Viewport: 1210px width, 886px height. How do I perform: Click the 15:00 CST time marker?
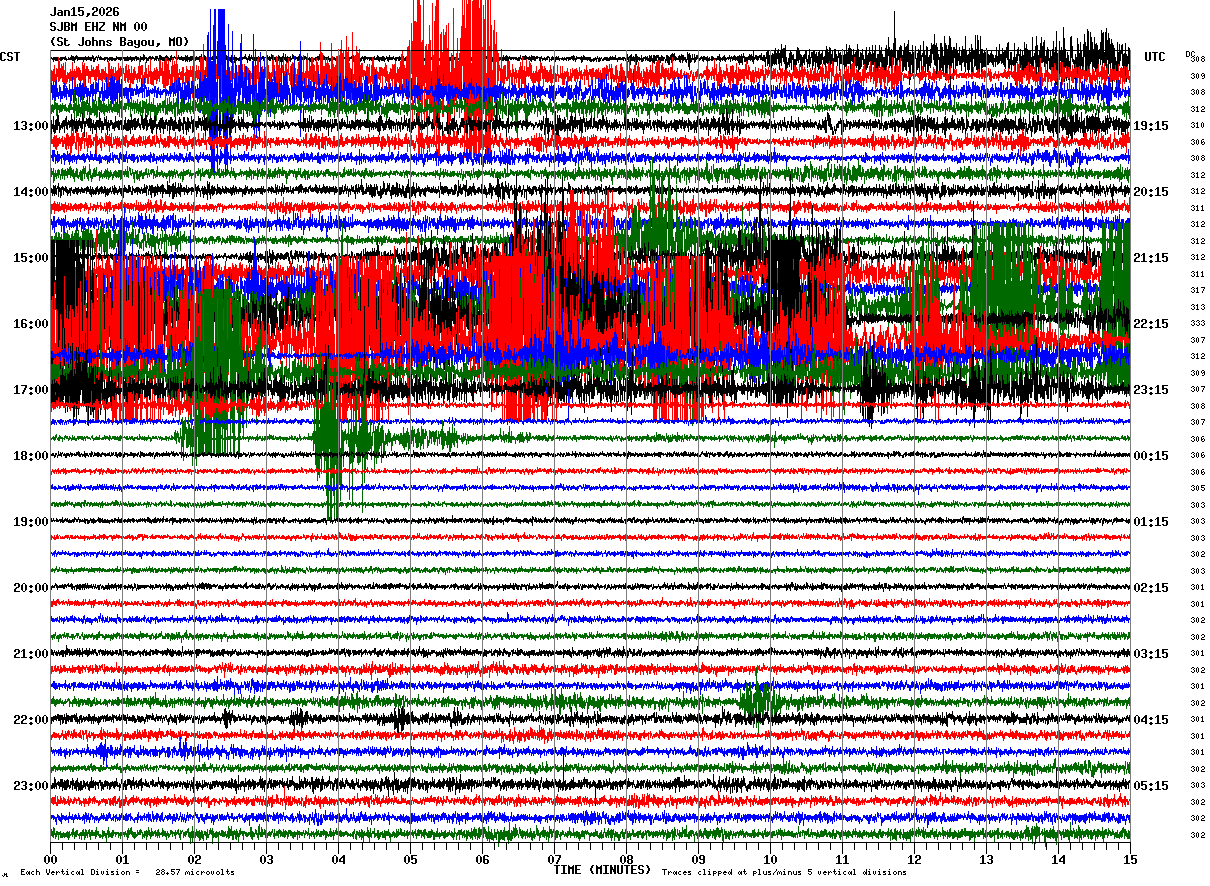pos(31,258)
